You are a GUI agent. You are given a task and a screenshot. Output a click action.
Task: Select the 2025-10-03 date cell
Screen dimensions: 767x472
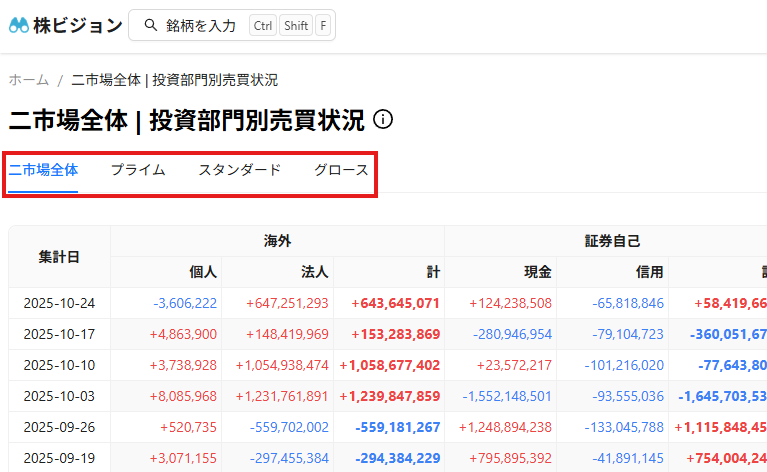(59, 396)
